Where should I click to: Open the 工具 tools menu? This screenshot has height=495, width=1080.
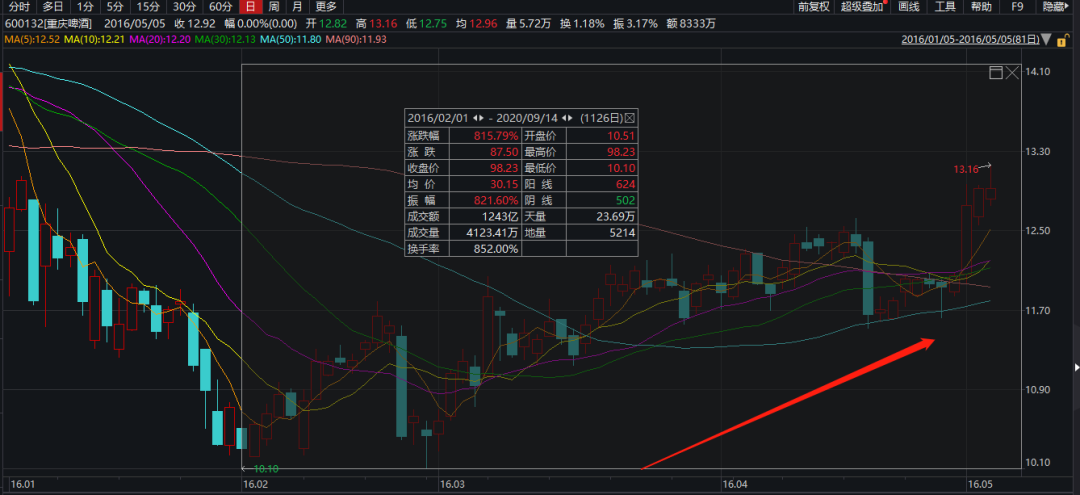click(x=945, y=7)
